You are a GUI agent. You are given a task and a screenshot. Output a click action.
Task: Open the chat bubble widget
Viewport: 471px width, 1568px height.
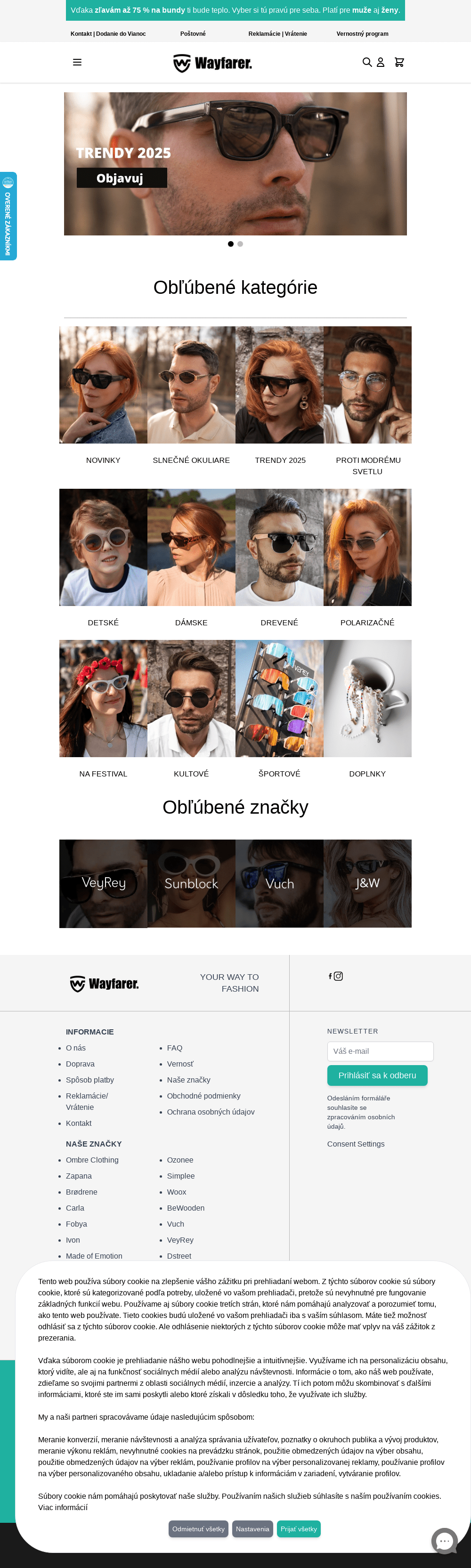click(x=444, y=1541)
